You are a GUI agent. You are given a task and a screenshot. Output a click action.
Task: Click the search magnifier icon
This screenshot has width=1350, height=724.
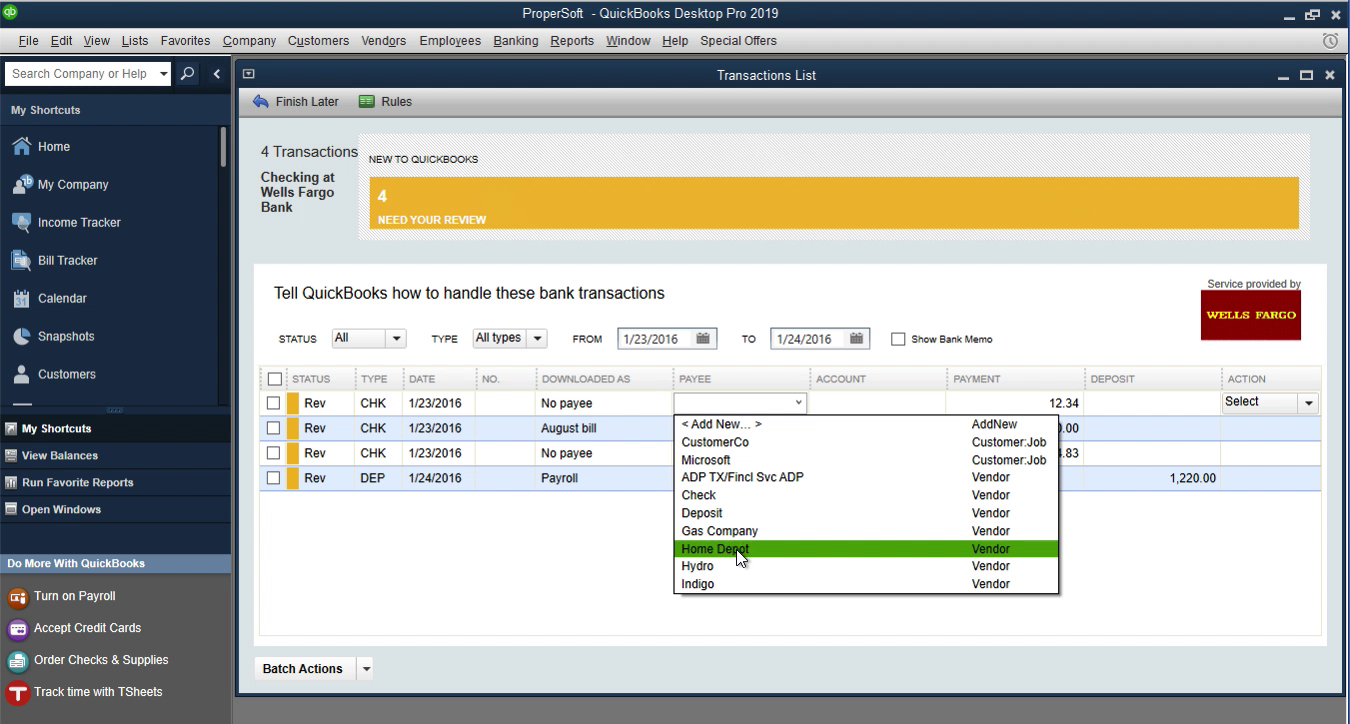click(x=187, y=74)
